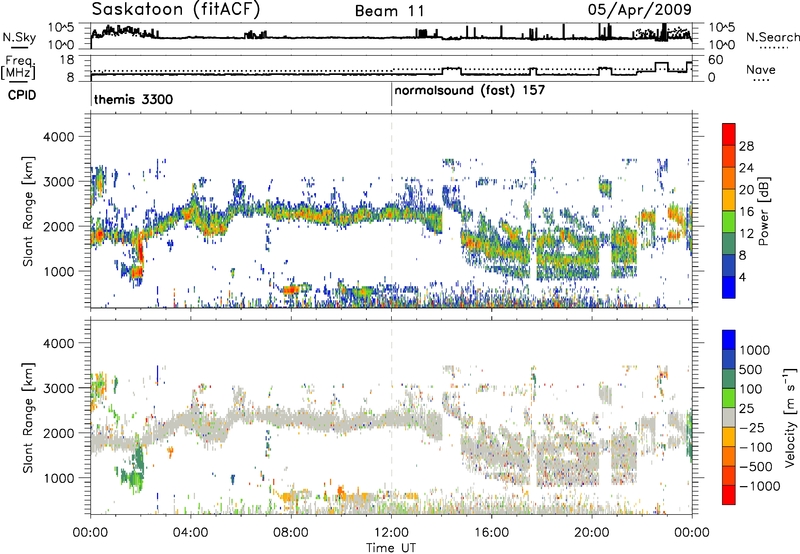Click the '-100' velocity colorbar tick

tap(758, 447)
